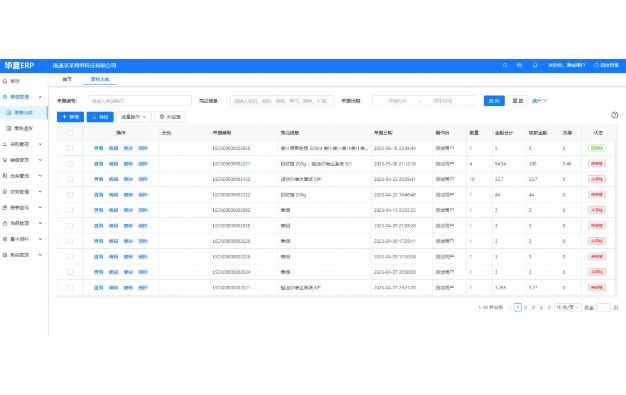
Task: Collapse the 零售管理 sidebar group chevron
Action: (40, 97)
